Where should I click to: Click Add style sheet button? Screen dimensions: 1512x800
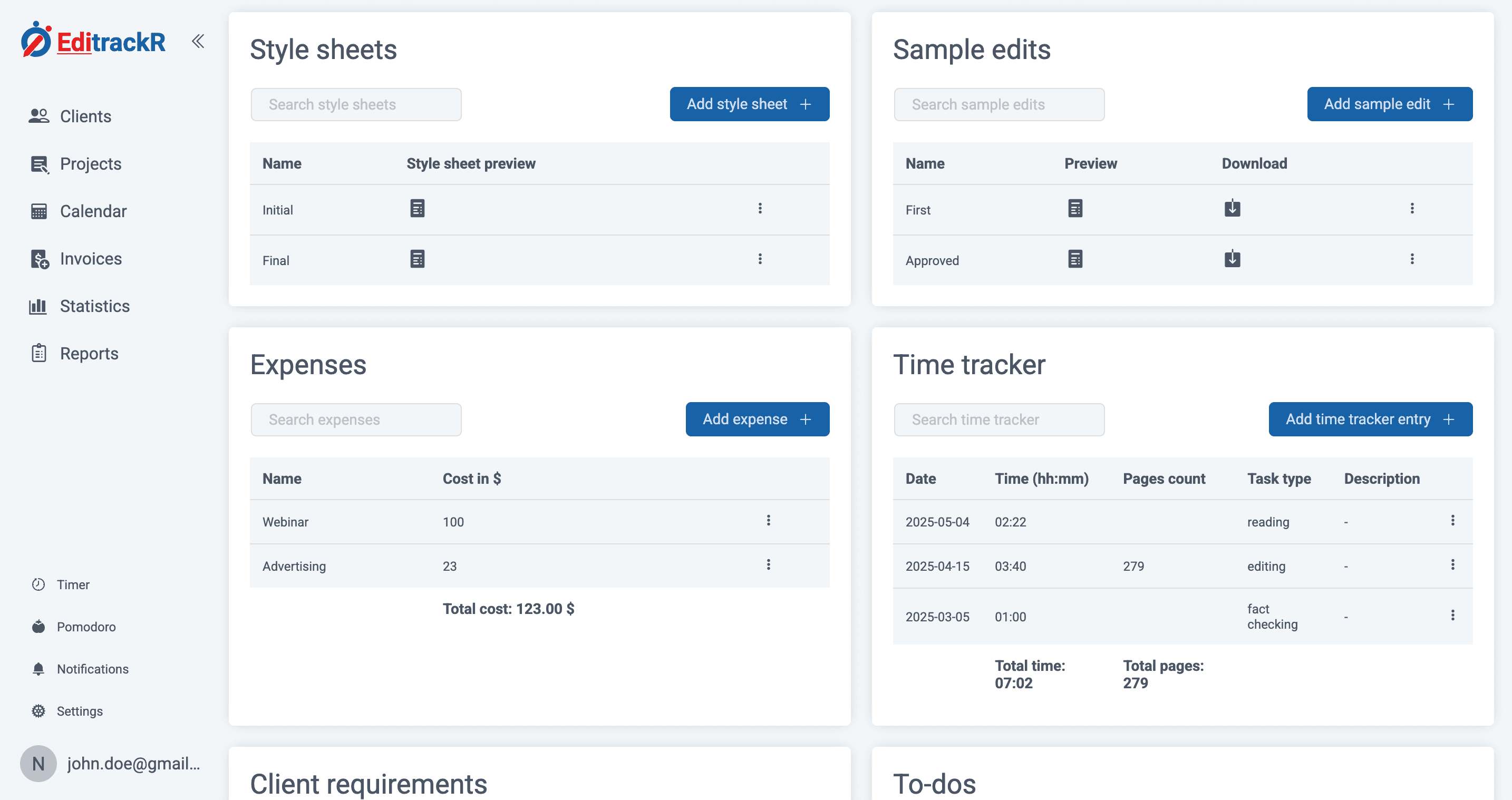coord(749,104)
